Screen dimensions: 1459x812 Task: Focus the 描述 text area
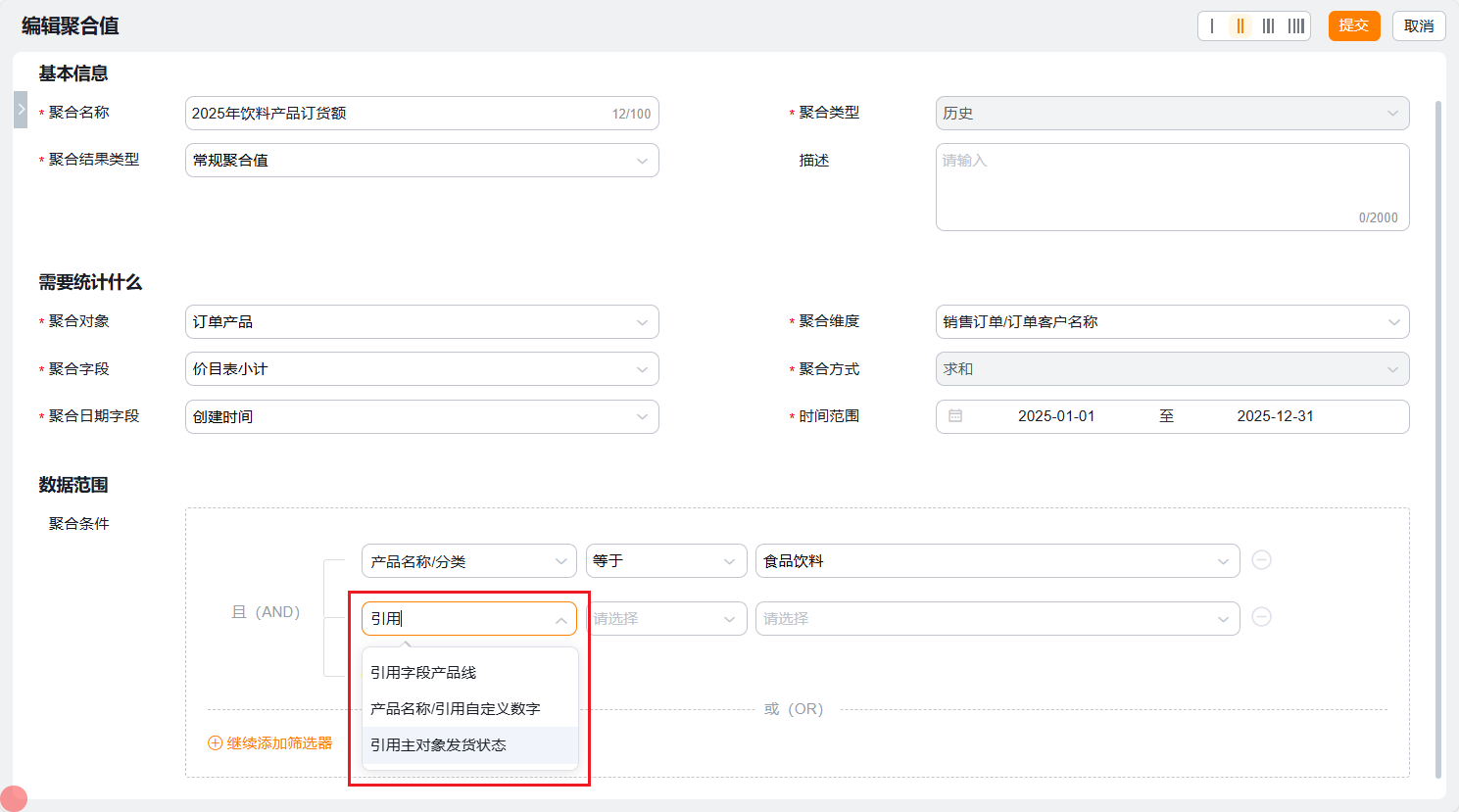coord(1172,187)
